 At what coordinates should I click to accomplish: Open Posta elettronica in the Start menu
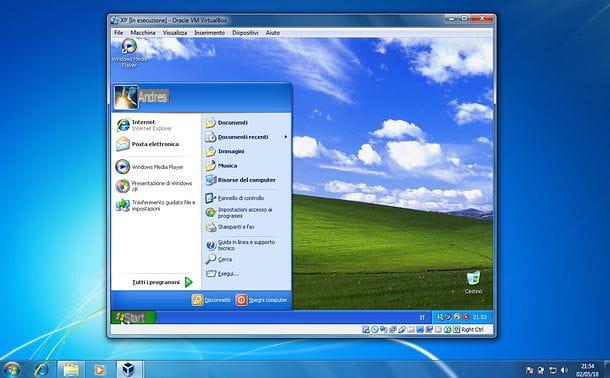tap(148, 144)
